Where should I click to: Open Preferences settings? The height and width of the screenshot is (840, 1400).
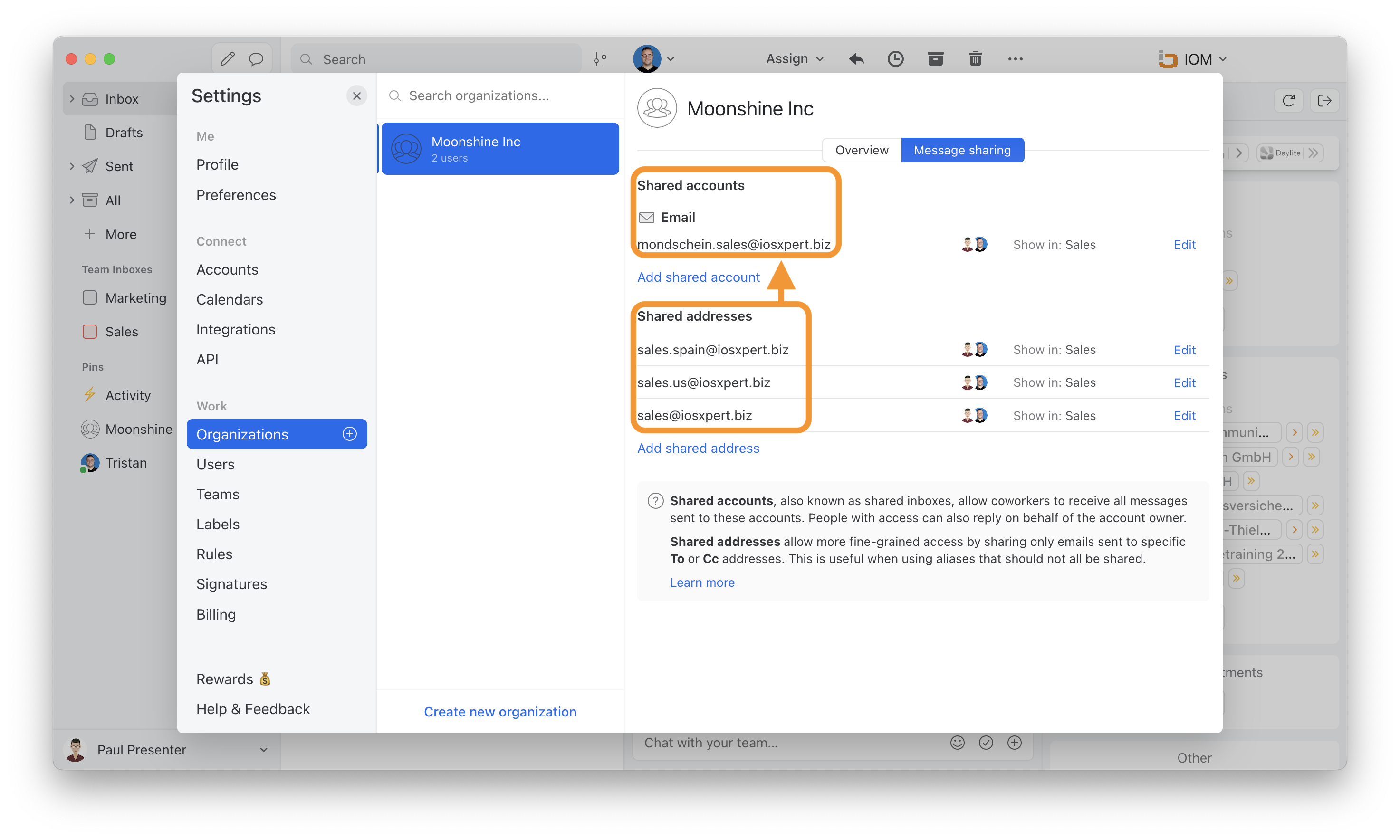pos(236,195)
